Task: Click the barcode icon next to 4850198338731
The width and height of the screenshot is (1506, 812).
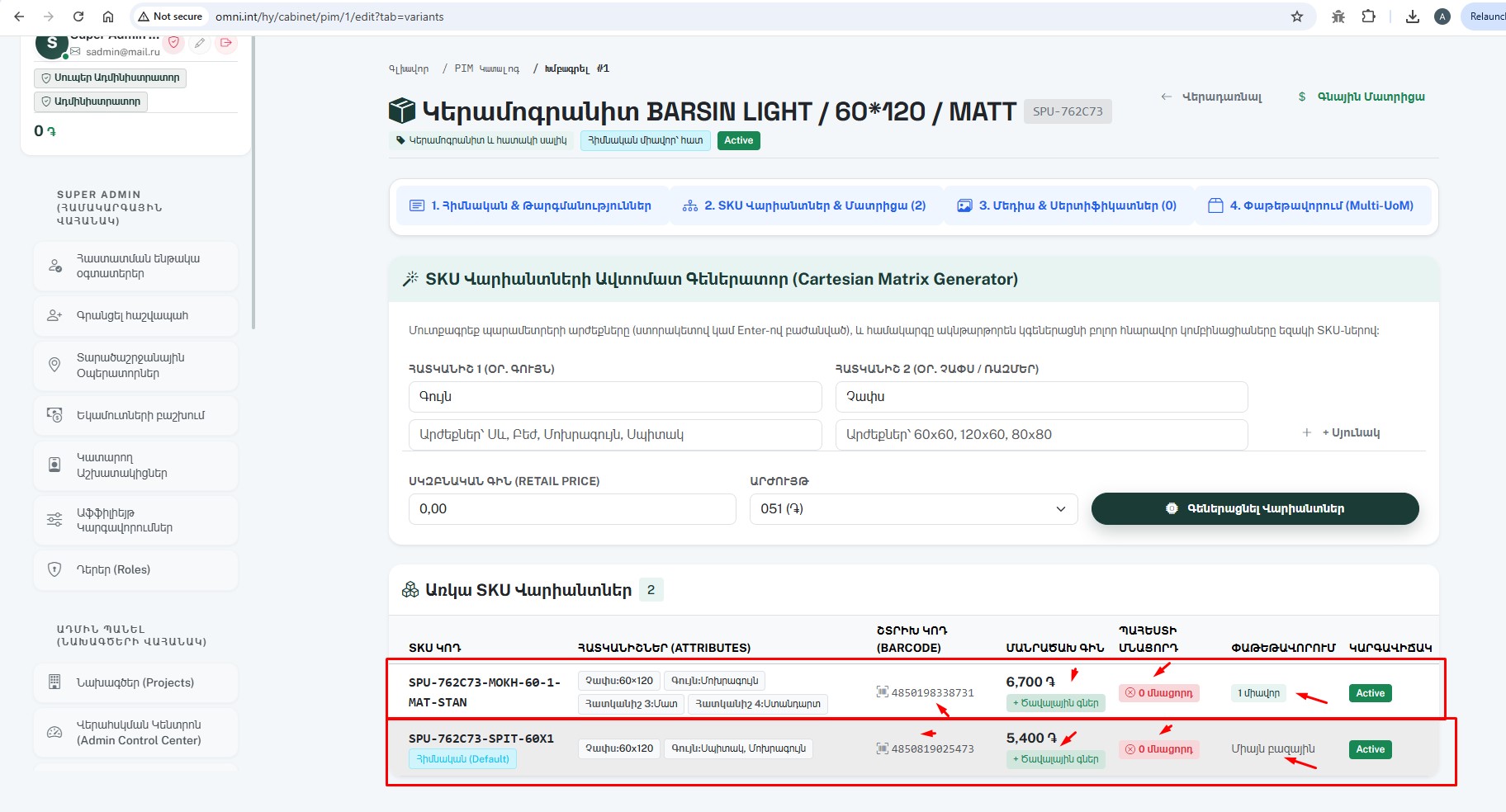Action: (883, 692)
